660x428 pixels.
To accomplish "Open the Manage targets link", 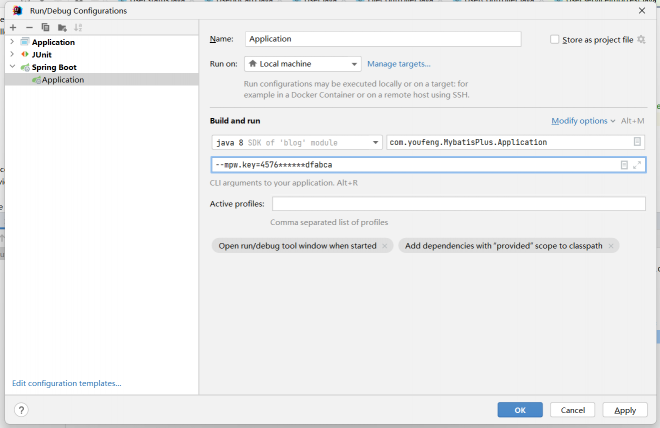I will pyautogui.click(x=399, y=64).
